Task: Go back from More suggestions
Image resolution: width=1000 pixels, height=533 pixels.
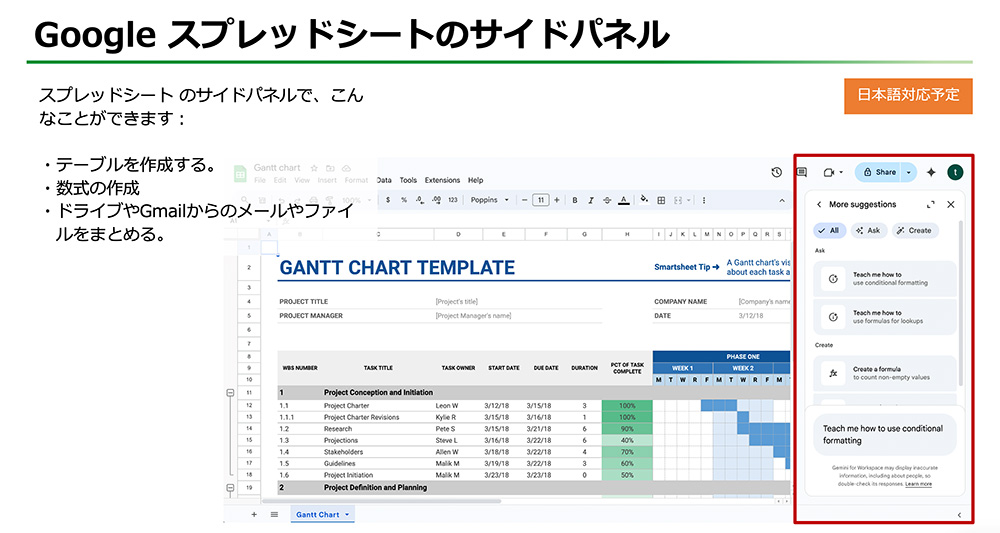Action: (x=819, y=205)
